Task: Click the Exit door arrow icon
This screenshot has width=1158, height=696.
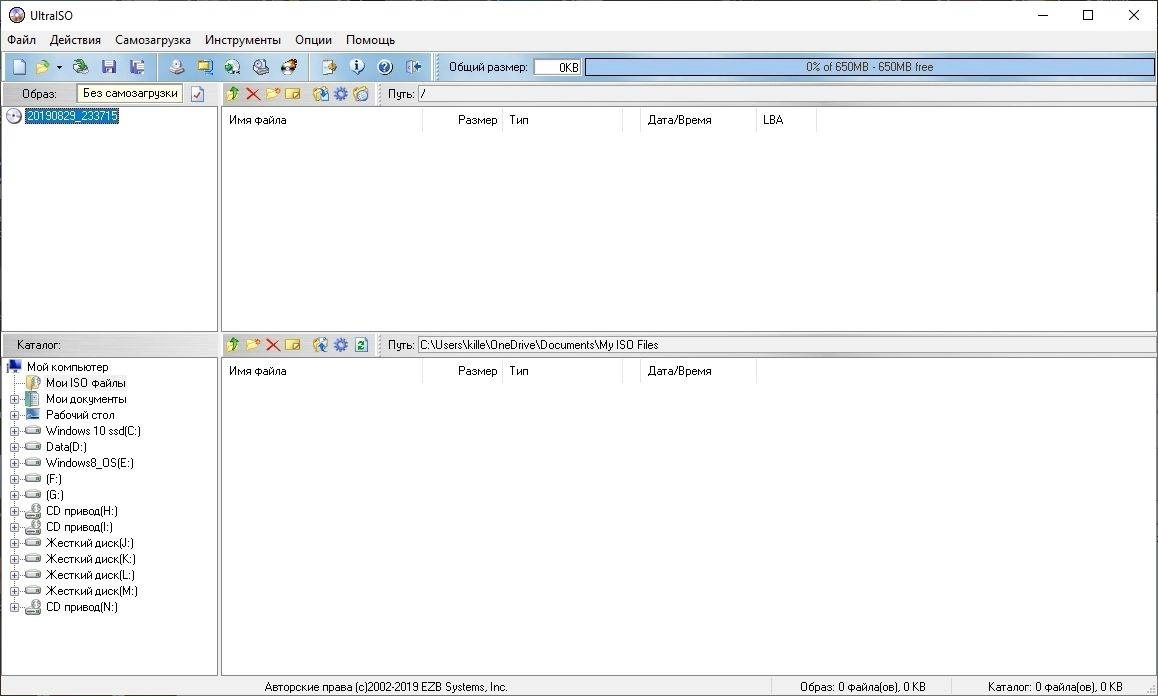Action: [x=414, y=67]
